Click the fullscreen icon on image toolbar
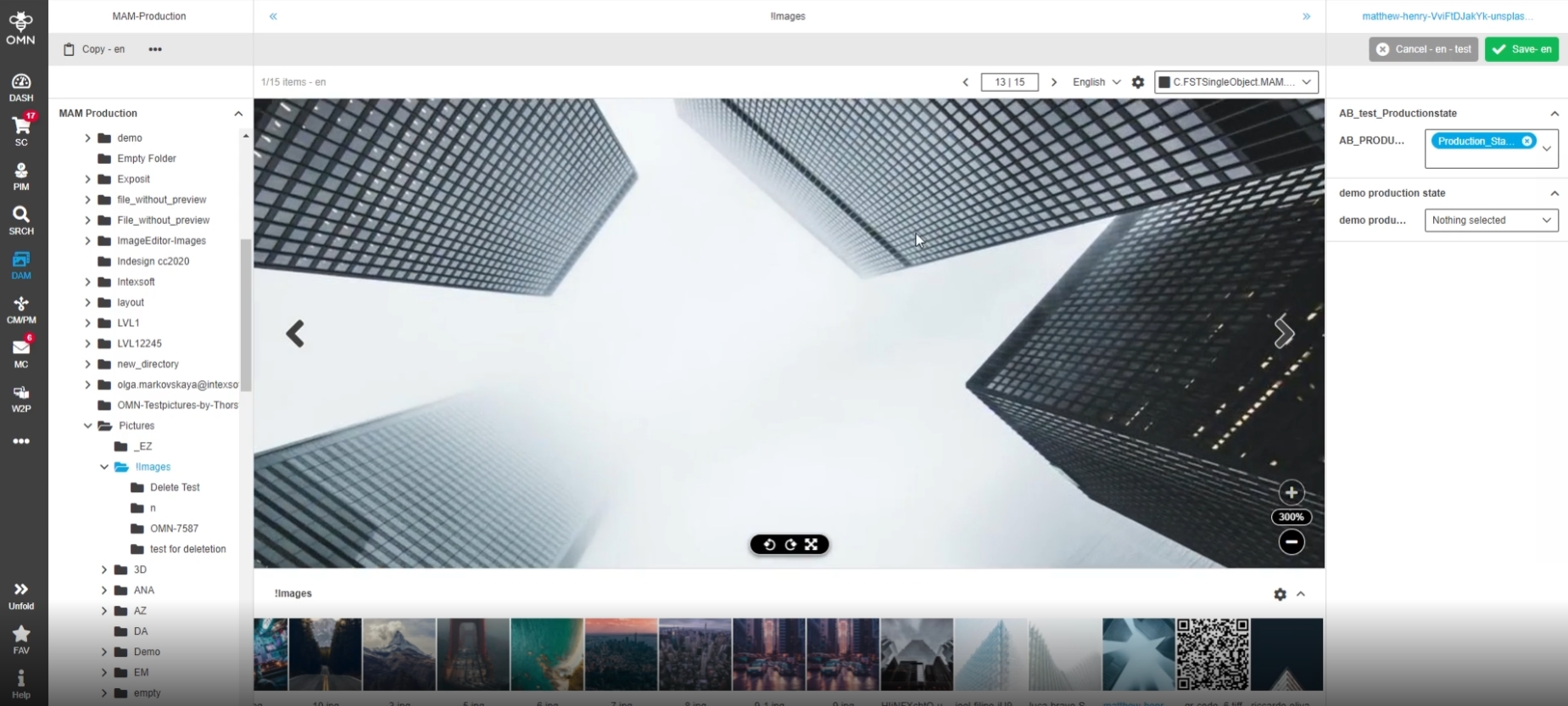The image size is (1568, 706). point(812,545)
